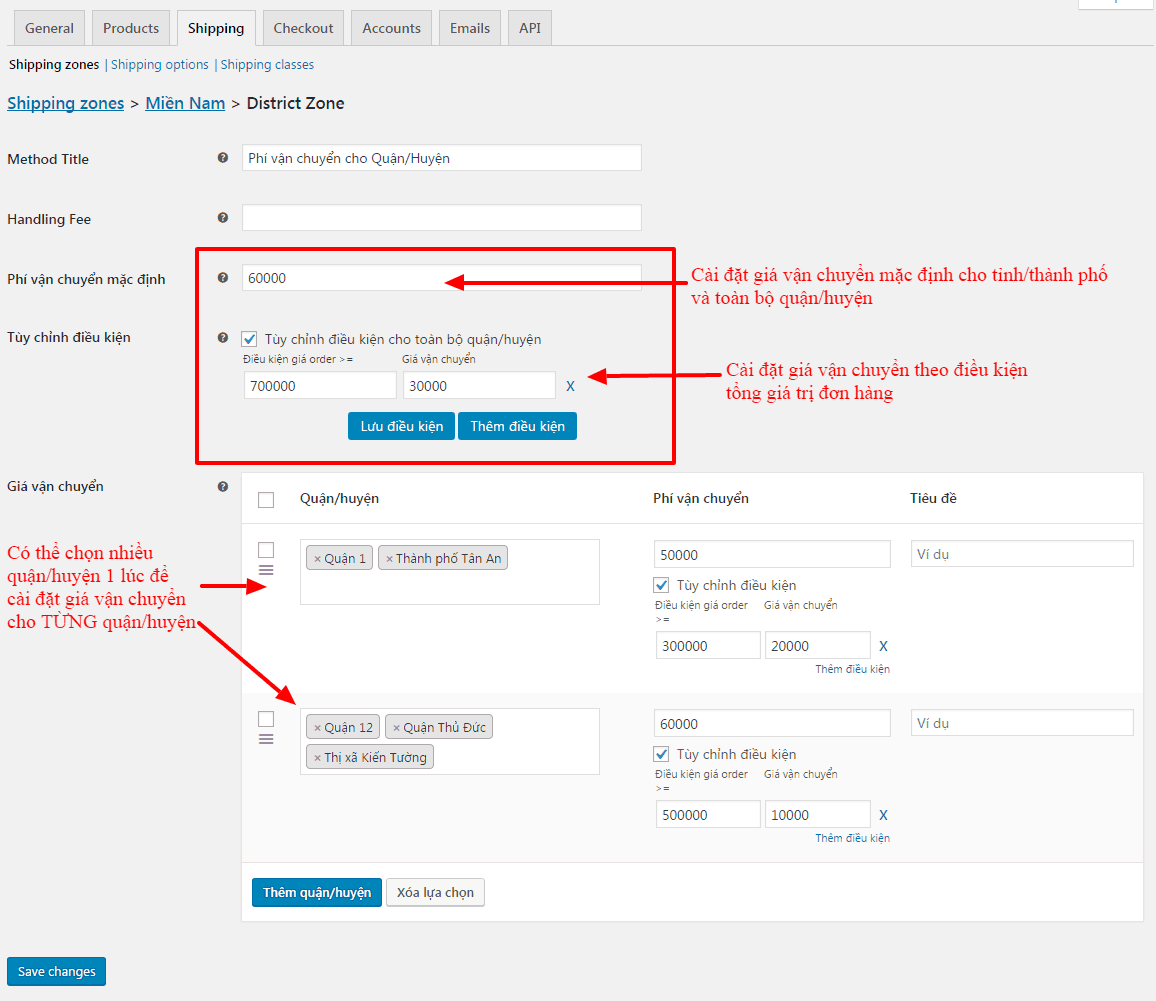Click the drag handle on the first district row
1156x1001 pixels.
coord(266,570)
